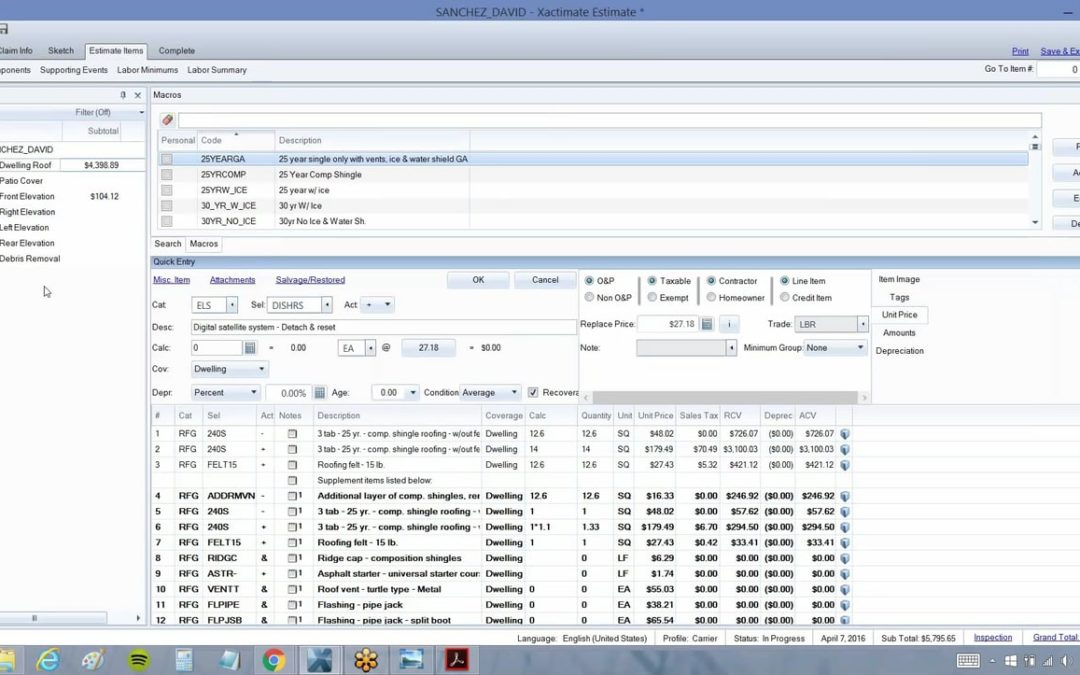Viewport: 1080px width, 675px height.
Task: Open the Labor Summary sub-tab
Action: point(217,70)
